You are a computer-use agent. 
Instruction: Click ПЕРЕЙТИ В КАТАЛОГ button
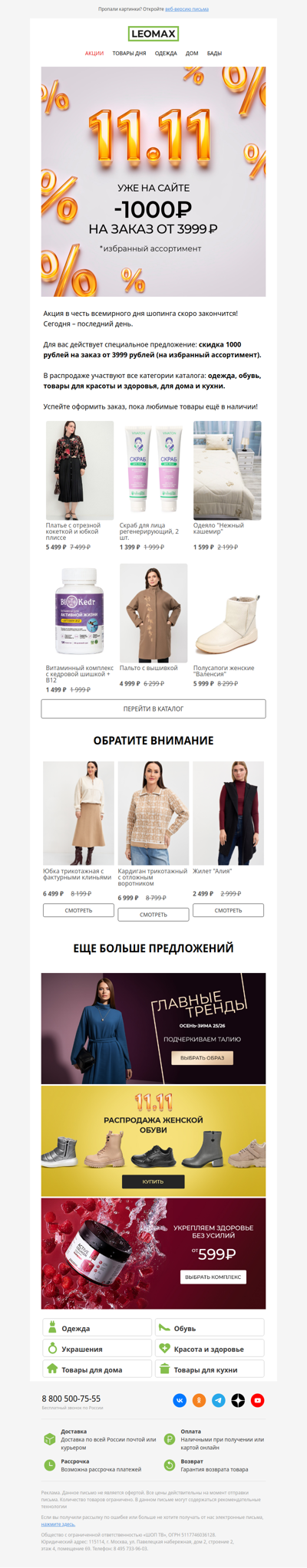tap(153, 708)
